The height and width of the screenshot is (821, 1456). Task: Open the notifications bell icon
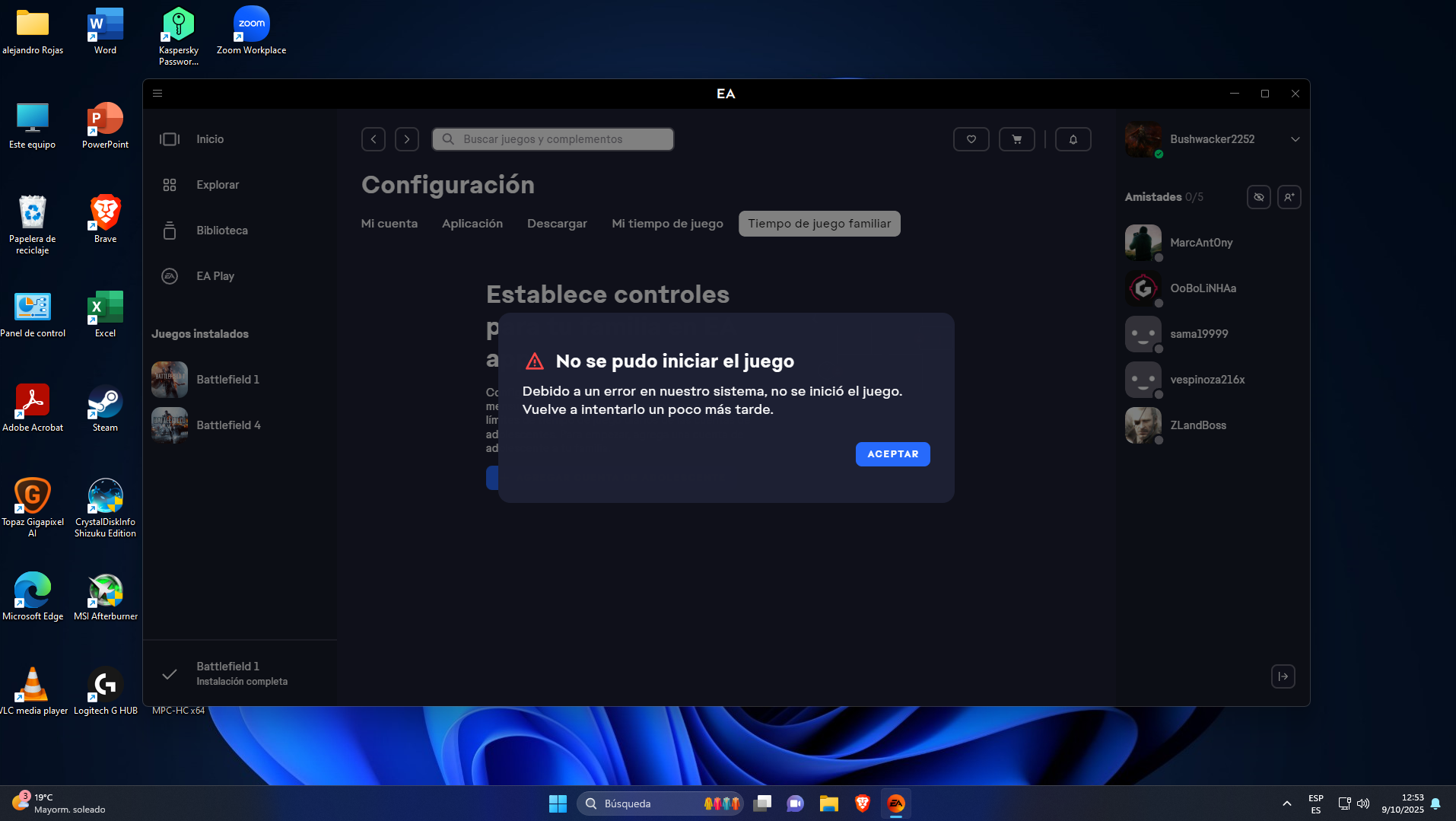click(1073, 139)
